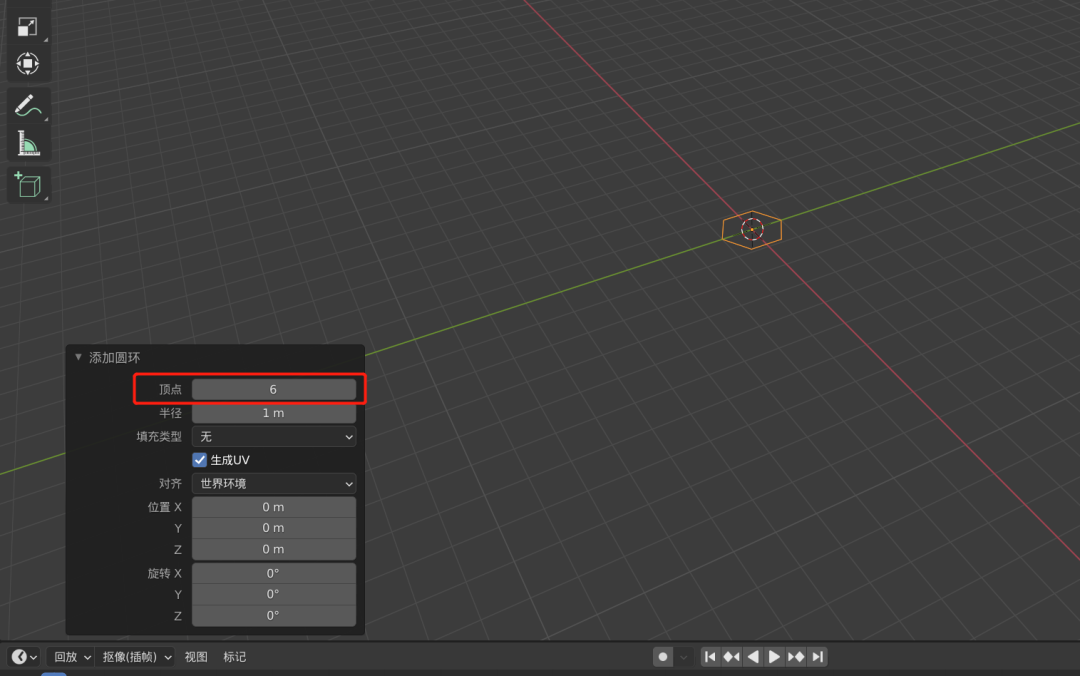This screenshot has height=676, width=1080.
Task: Collapse the 添加圆环 panel
Action: point(79,357)
